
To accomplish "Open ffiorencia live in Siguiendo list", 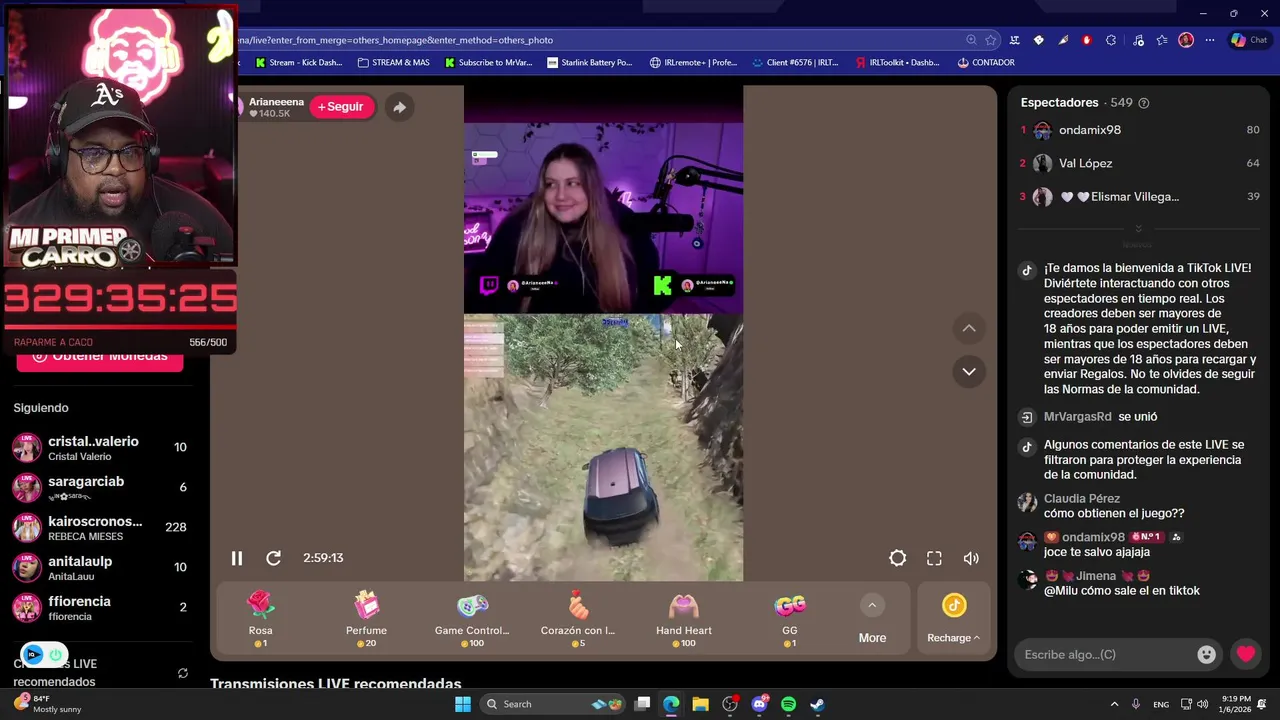I will (x=100, y=607).
